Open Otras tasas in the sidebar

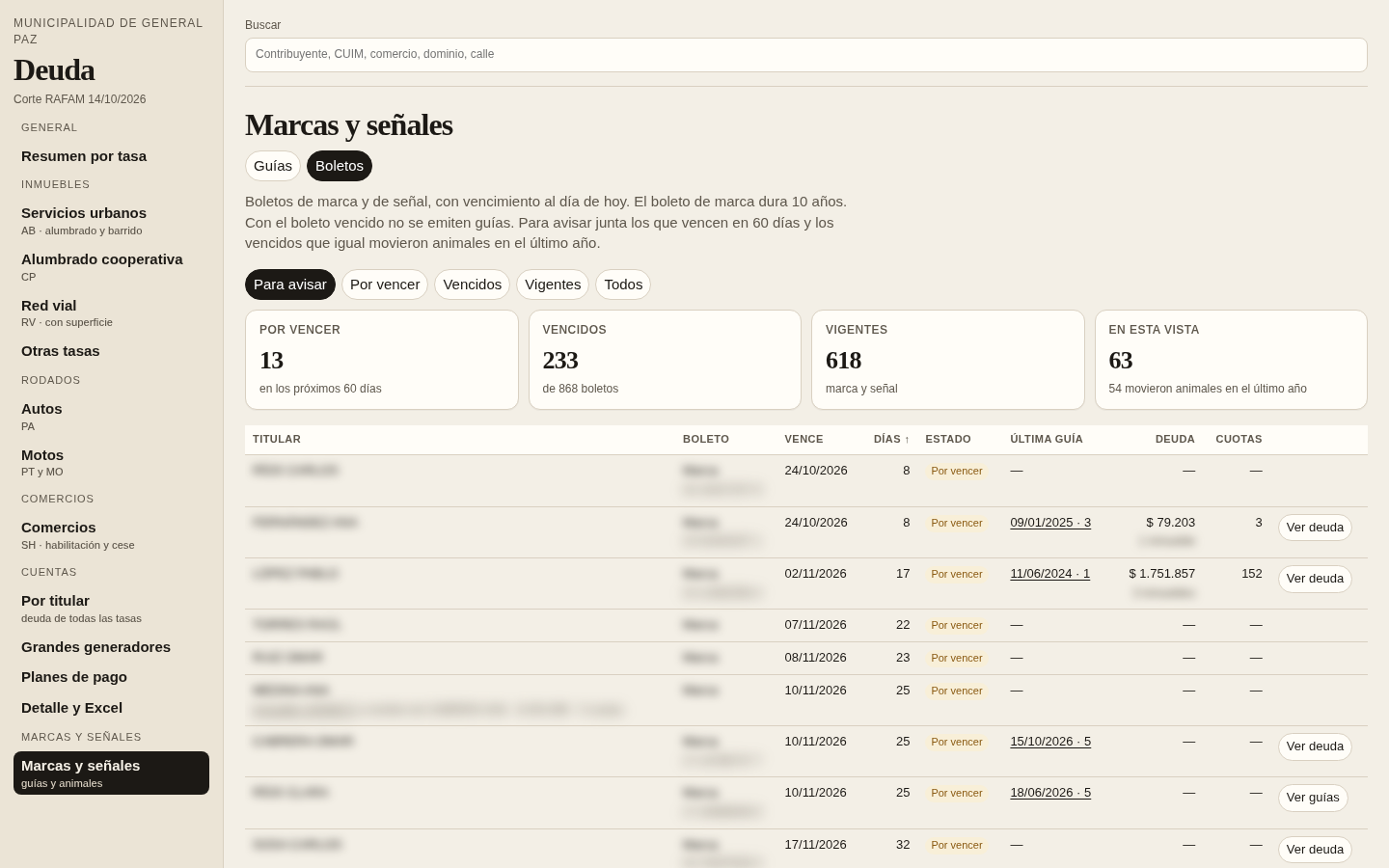pos(111,351)
